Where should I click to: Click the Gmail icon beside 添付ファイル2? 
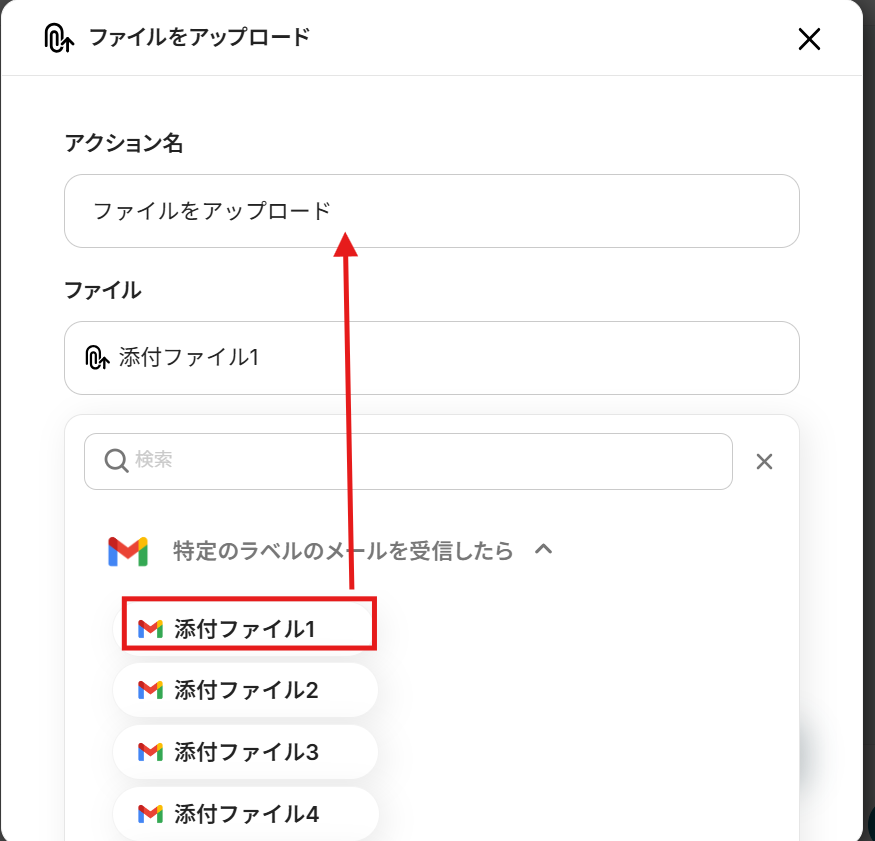pyautogui.click(x=150, y=691)
